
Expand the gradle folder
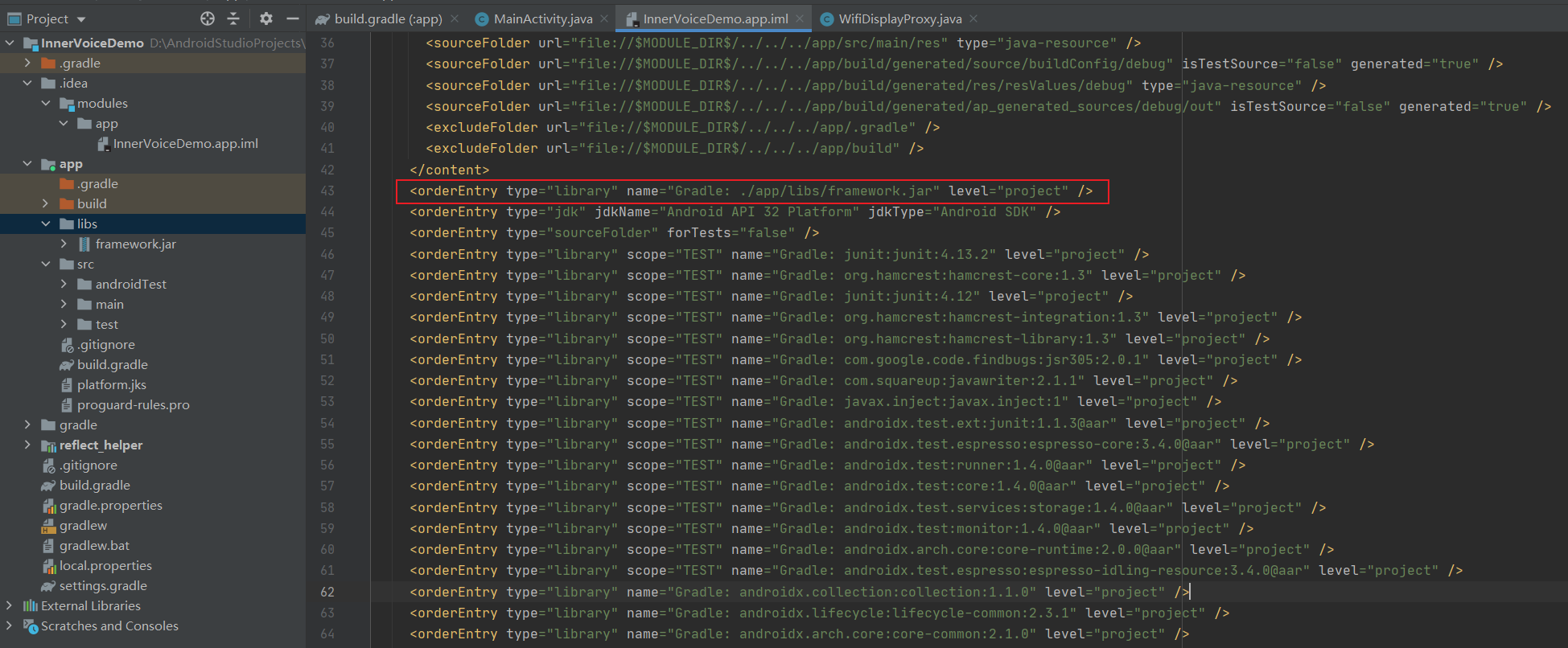pyautogui.click(x=27, y=424)
